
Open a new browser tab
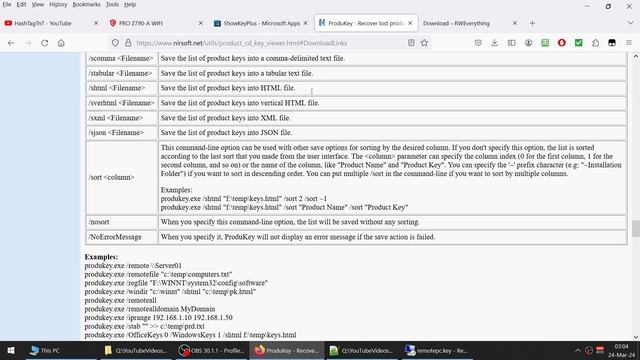tap(532, 23)
